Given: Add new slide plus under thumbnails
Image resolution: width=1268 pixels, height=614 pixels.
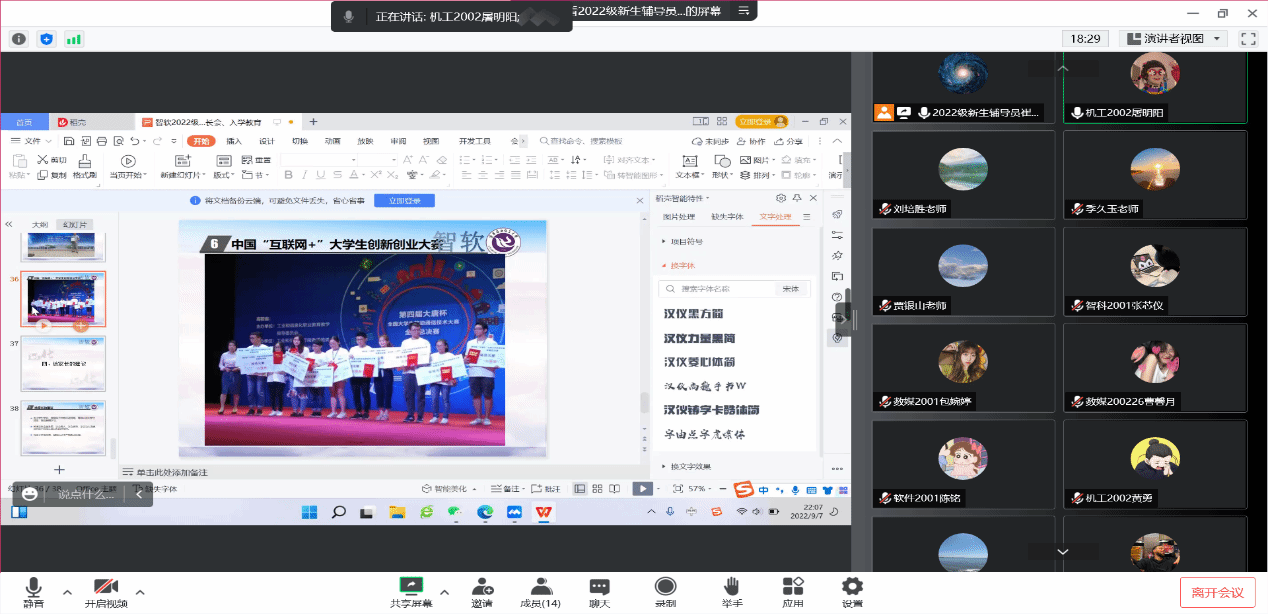Looking at the screenshot, I should pos(59,469).
